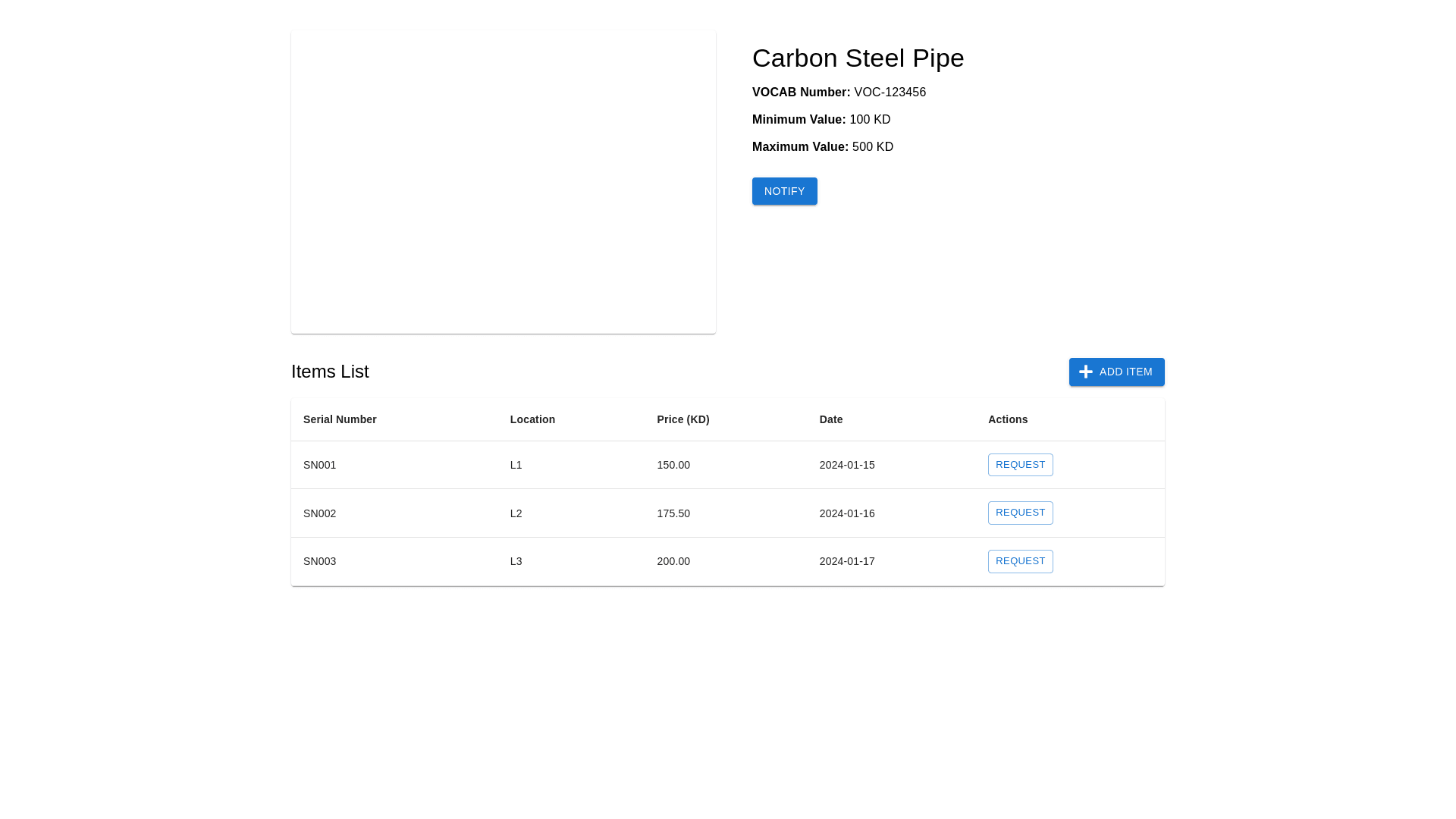Select the SN001 serial number cell
This screenshot has width=1456, height=819.
(x=319, y=465)
